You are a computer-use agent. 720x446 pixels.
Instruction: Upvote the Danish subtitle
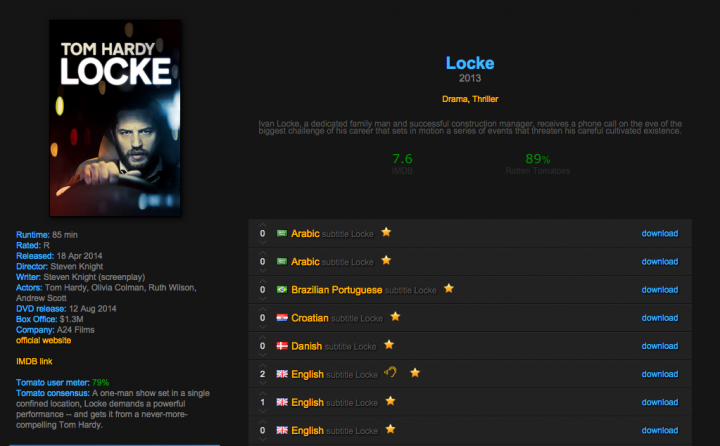[262, 337]
